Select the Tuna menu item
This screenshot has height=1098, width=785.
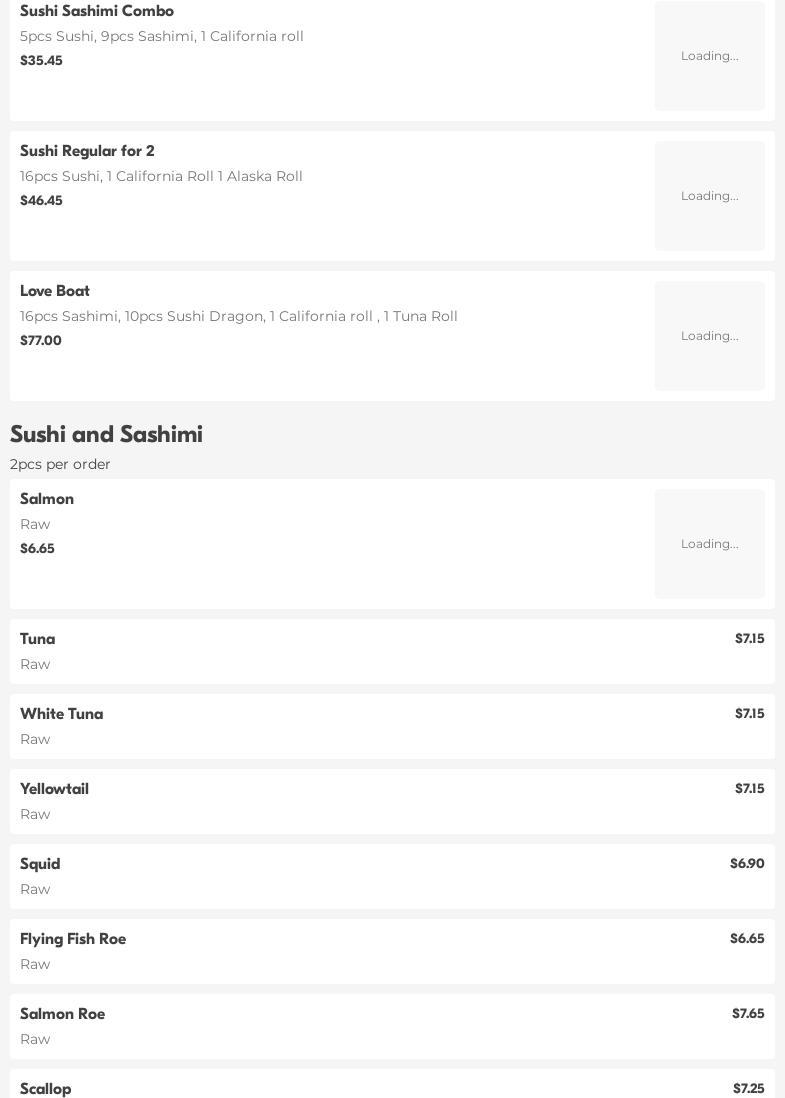(x=38, y=639)
